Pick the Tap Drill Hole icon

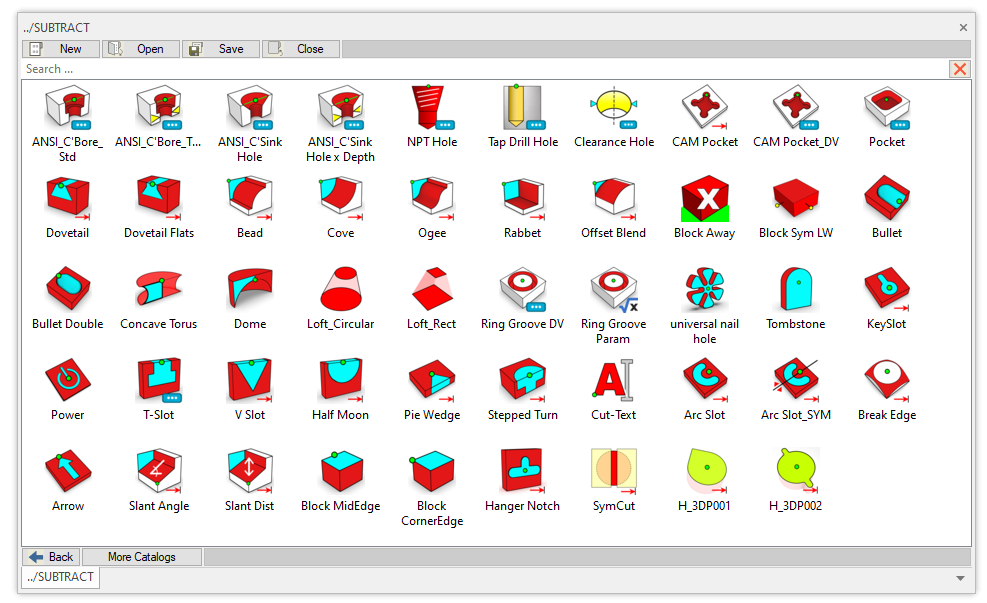pos(523,107)
